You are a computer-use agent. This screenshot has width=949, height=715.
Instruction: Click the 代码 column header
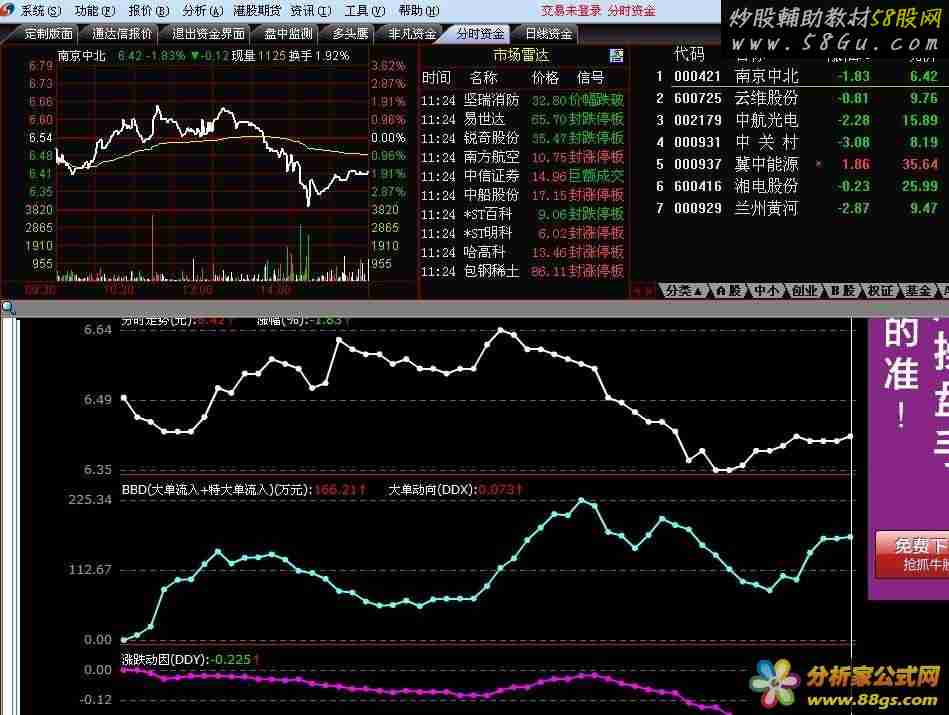click(x=689, y=54)
